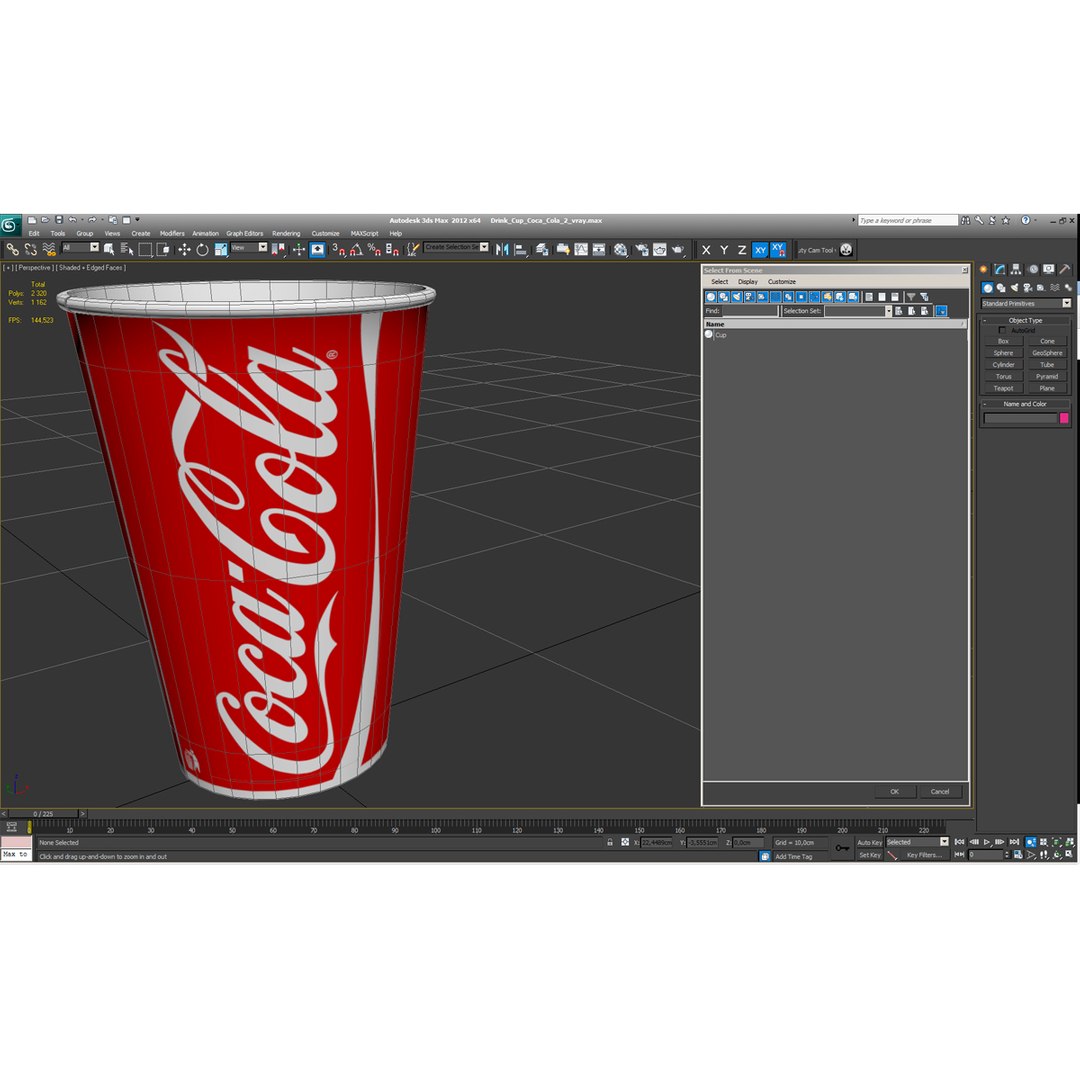1080x1080 pixels.
Task: Create a Teapot primitive
Action: pyautogui.click(x=1004, y=388)
